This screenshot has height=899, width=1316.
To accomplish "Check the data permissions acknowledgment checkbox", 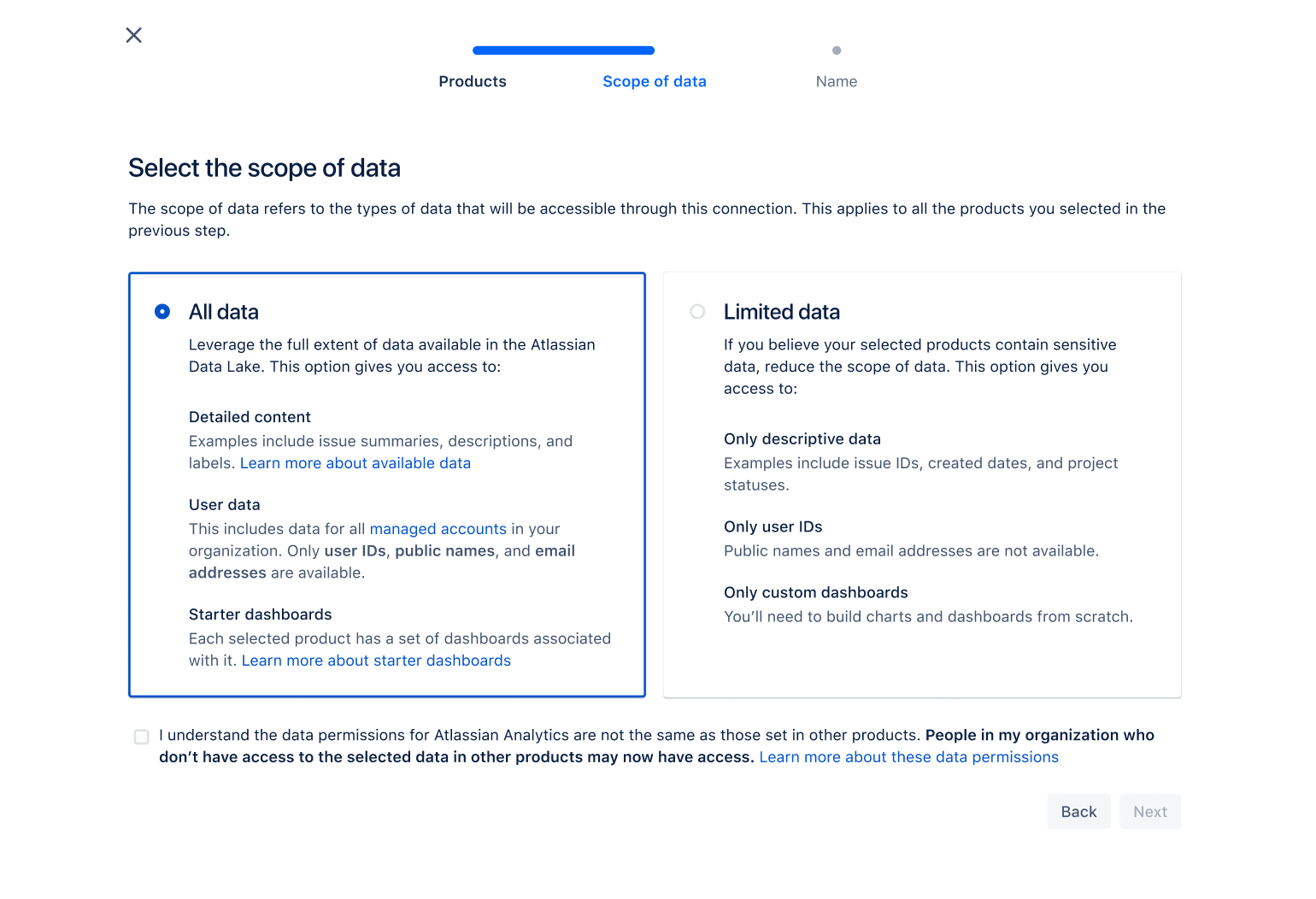I will coord(141,736).
